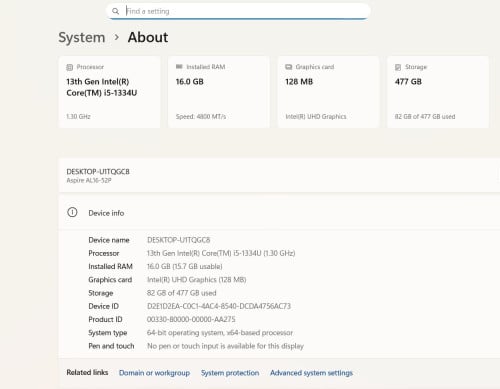Select the Graphics card 128 MB value

tap(299, 82)
